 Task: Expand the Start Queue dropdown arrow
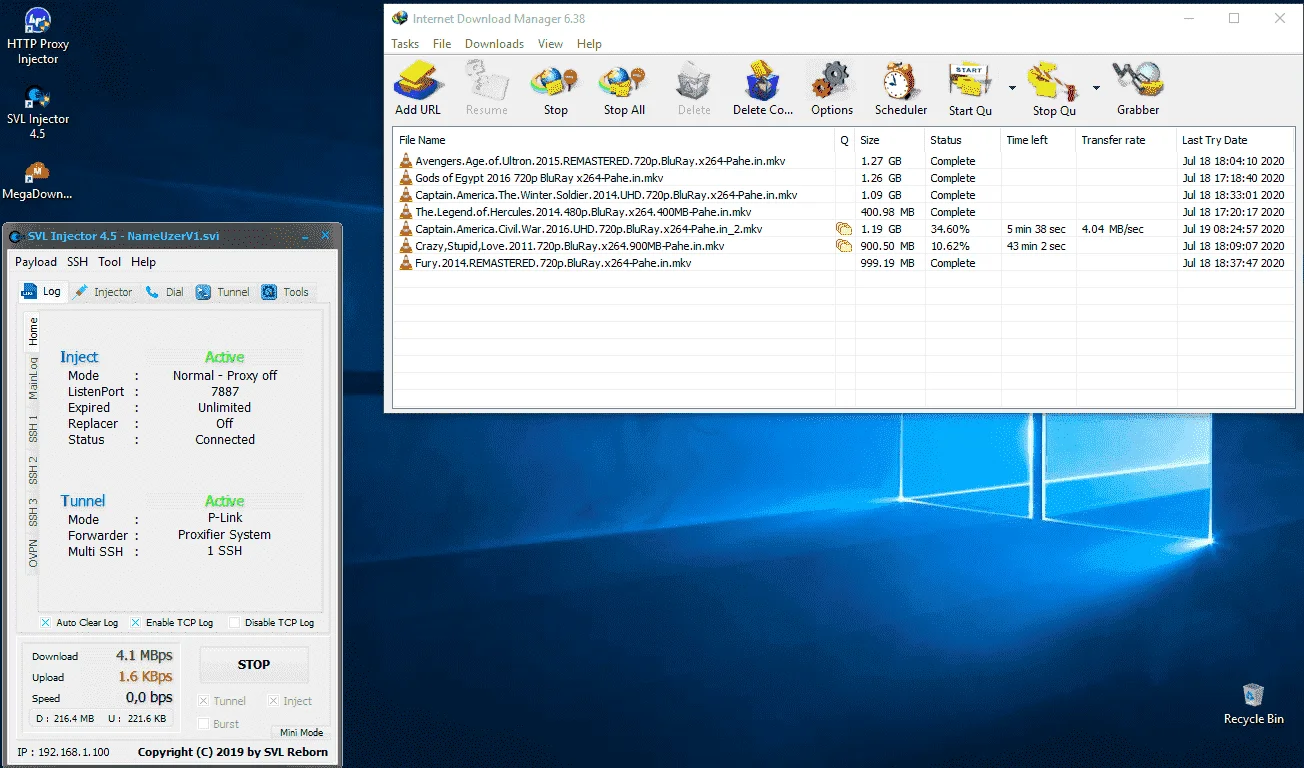tap(1012, 88)
